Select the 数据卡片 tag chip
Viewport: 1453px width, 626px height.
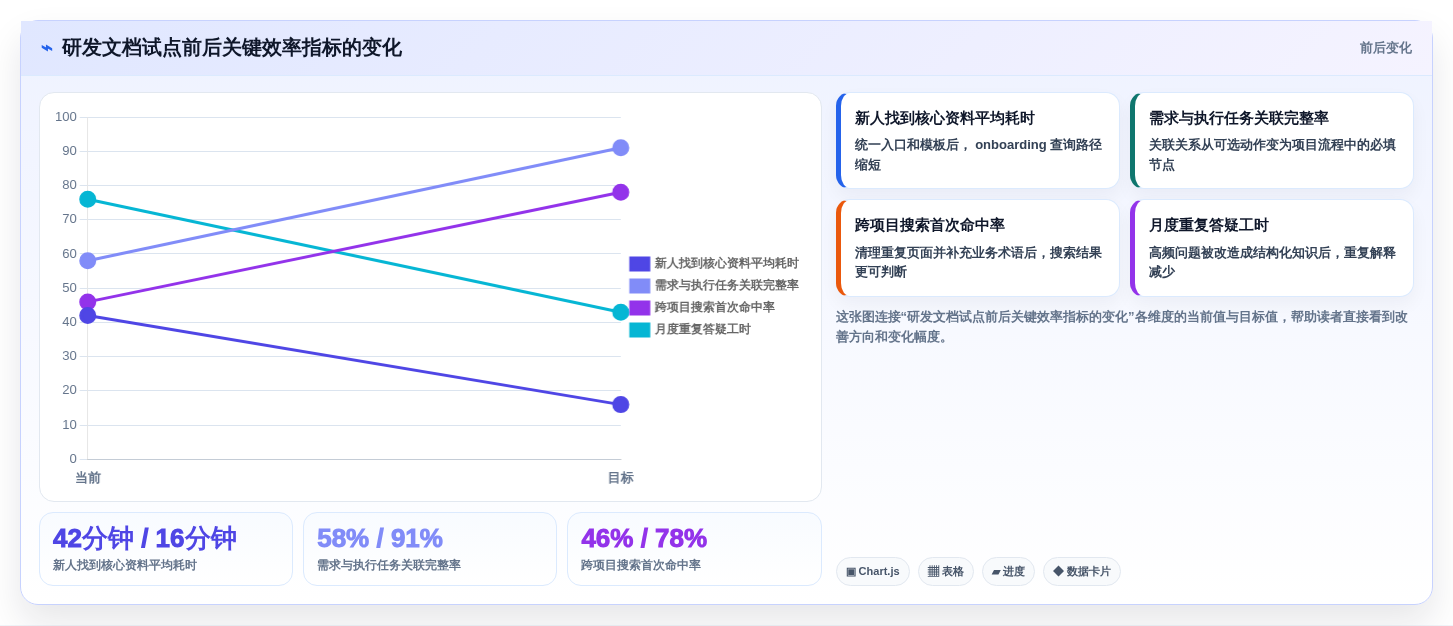1082,572
